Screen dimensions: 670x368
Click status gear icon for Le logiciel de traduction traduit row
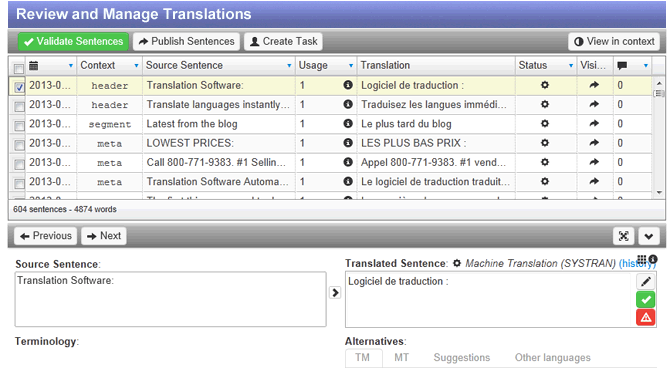(x=544, y=181)
